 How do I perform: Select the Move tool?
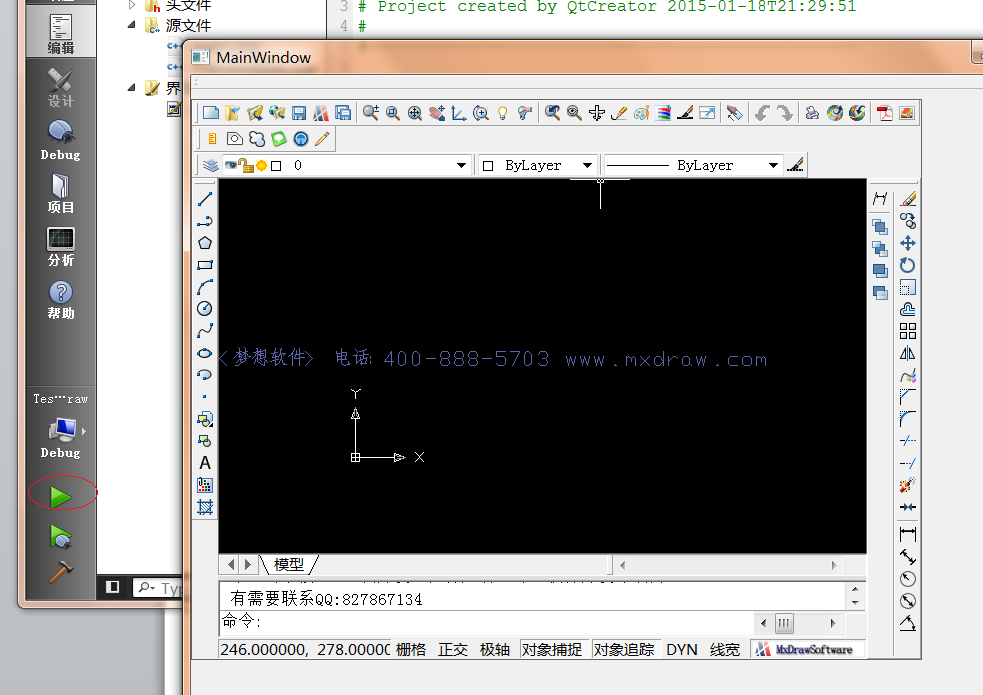click(908, 243)
